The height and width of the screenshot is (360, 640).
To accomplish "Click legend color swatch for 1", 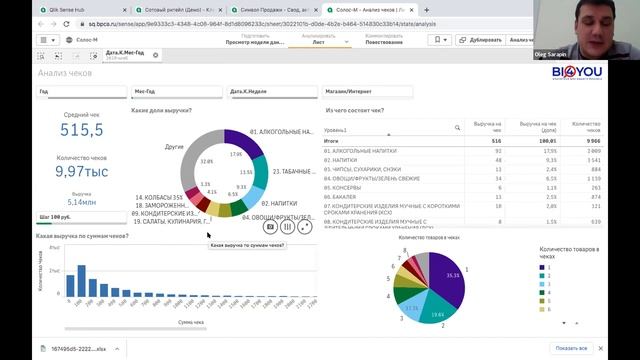I will click(x=542, y=268).
